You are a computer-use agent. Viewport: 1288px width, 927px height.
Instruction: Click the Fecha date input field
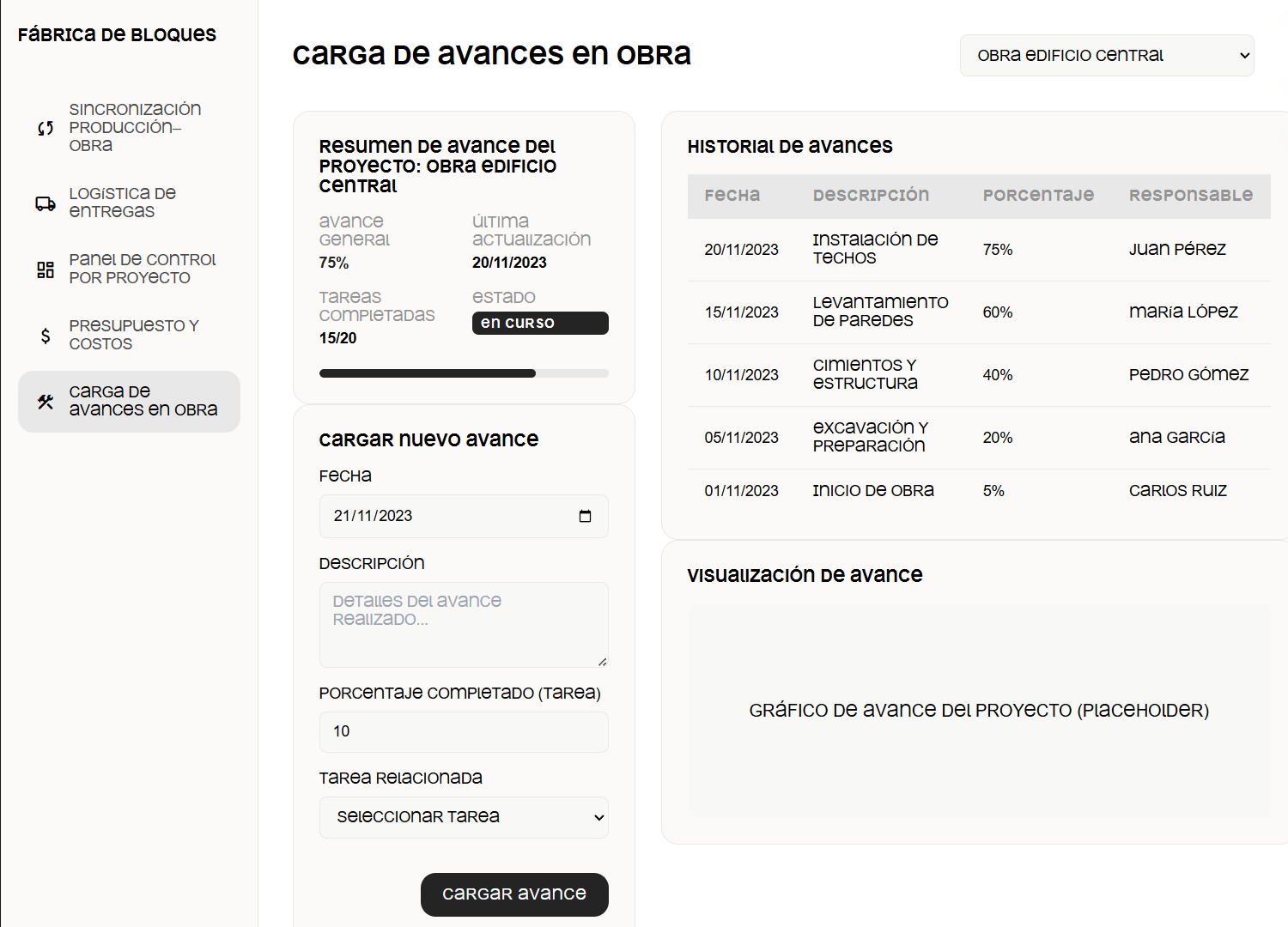[464, 516]
